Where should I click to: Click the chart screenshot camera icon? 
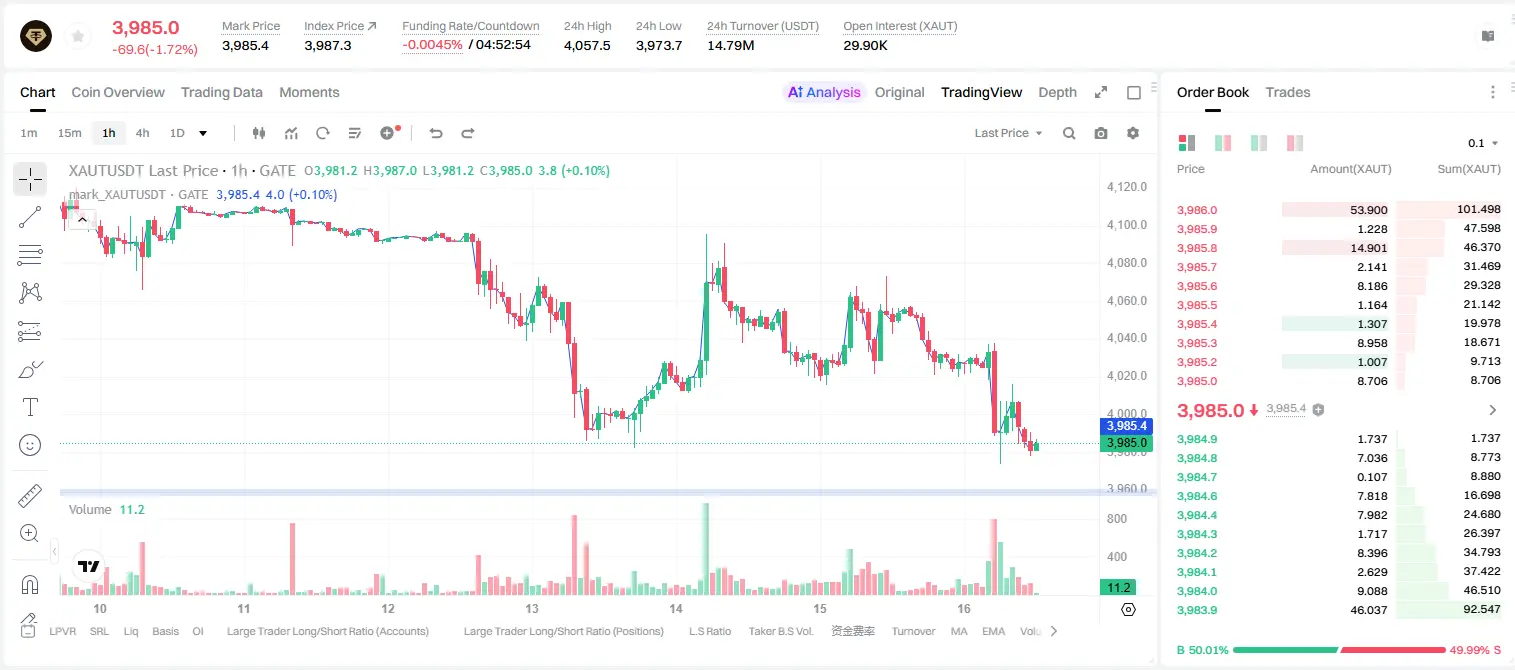tap(1101, 133)
